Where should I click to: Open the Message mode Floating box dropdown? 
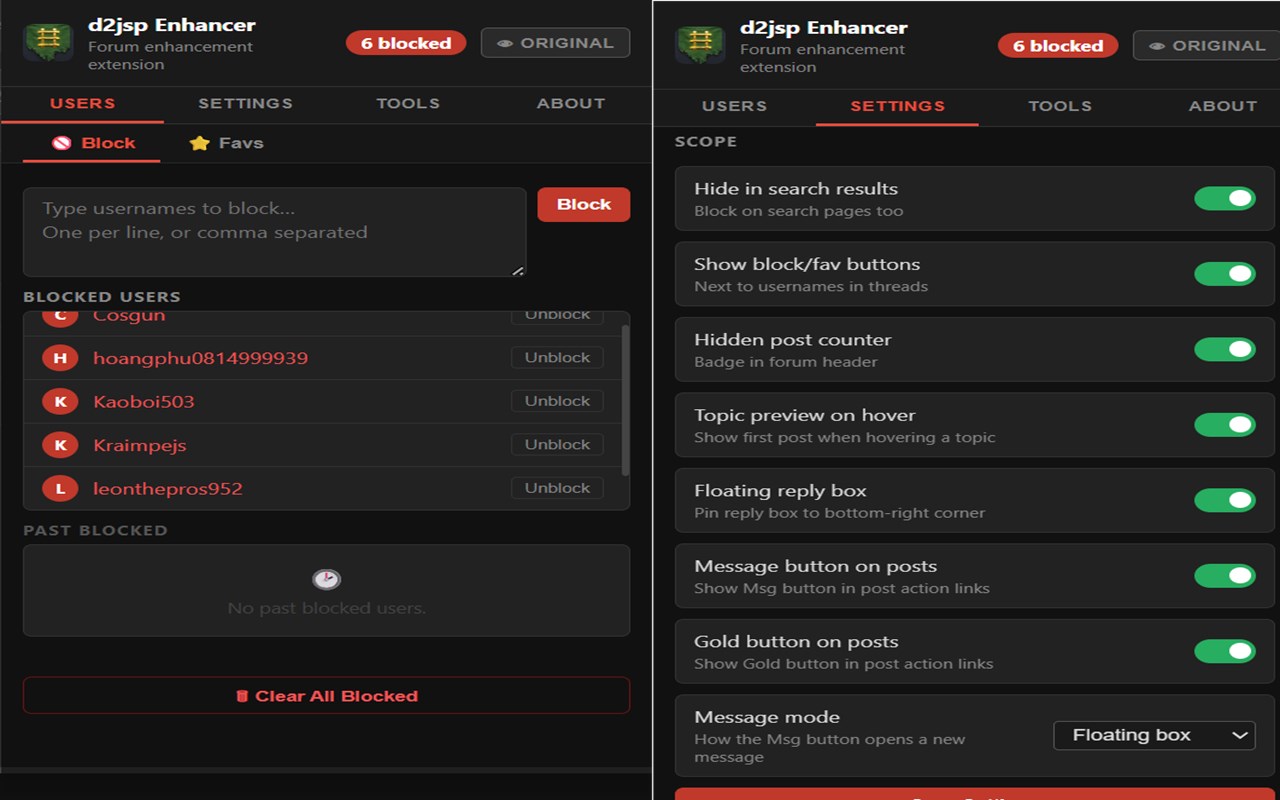point(1155,735)
